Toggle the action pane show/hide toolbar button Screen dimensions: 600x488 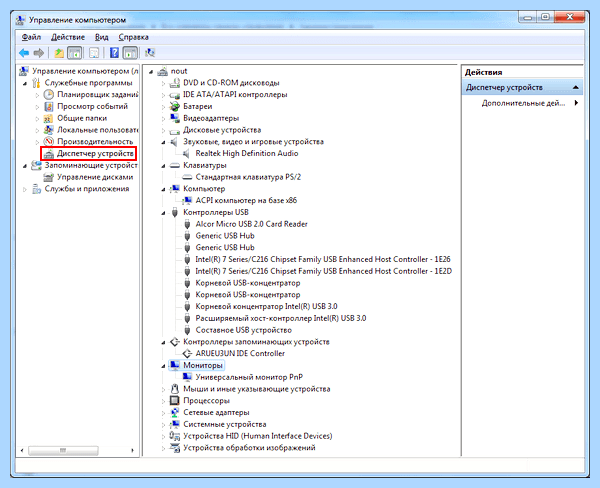click(x=130, y=53)
